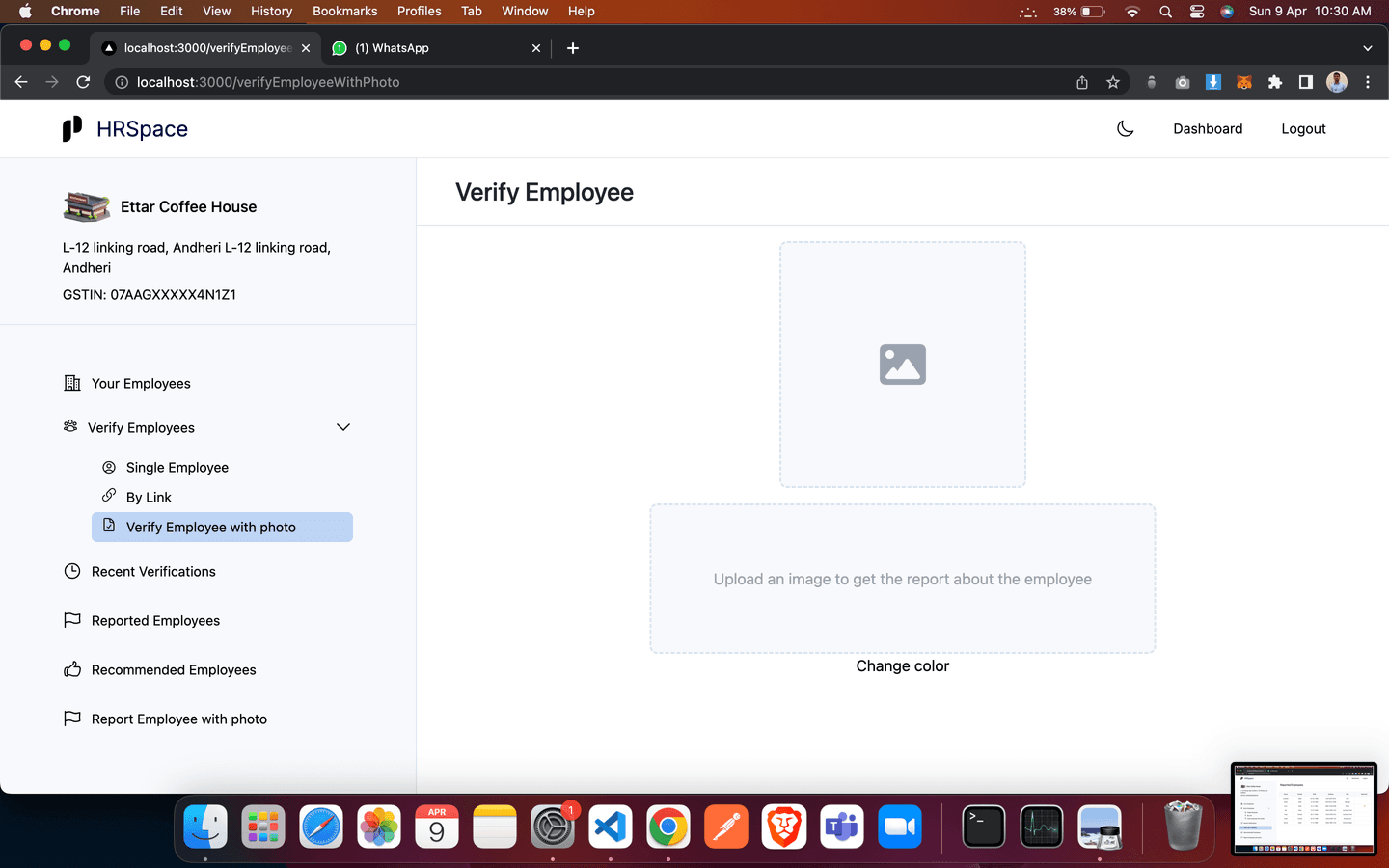
Task: Click the HRSpace logo icon
Action: tap(72, 129)
